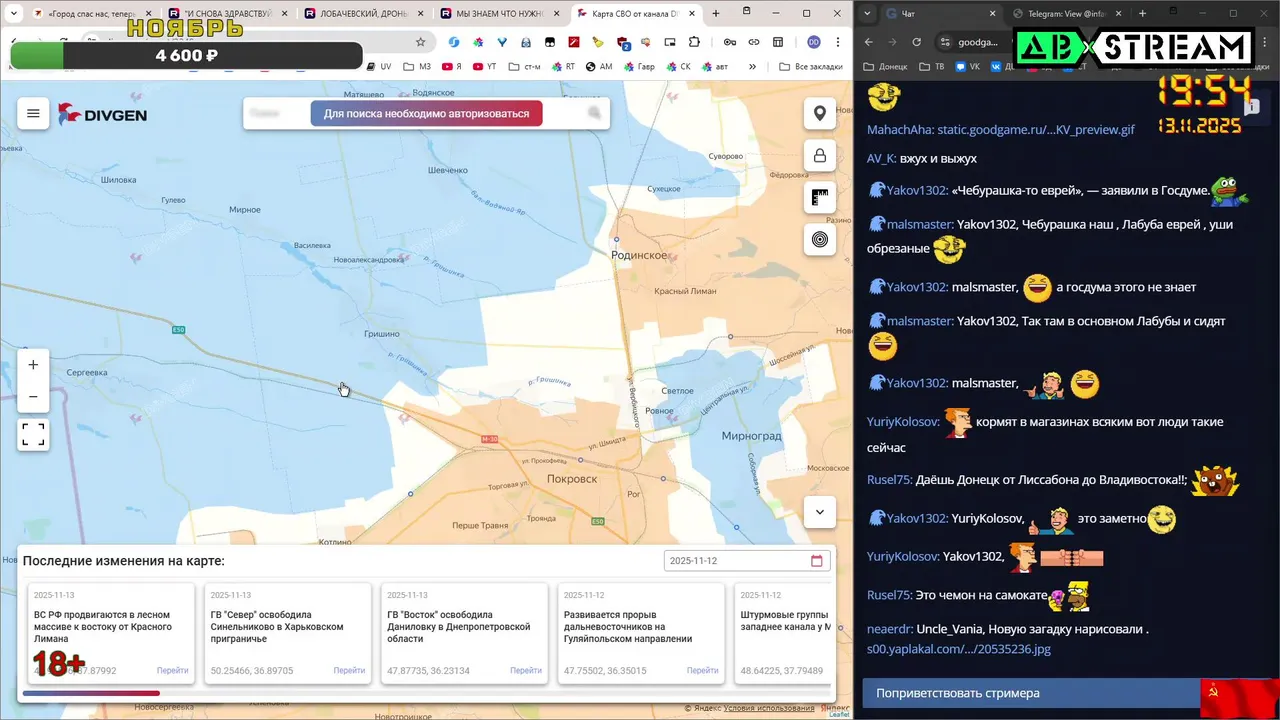Go back in the right browser
This screenshot has width=1280, height=720.
pos(868,42)
